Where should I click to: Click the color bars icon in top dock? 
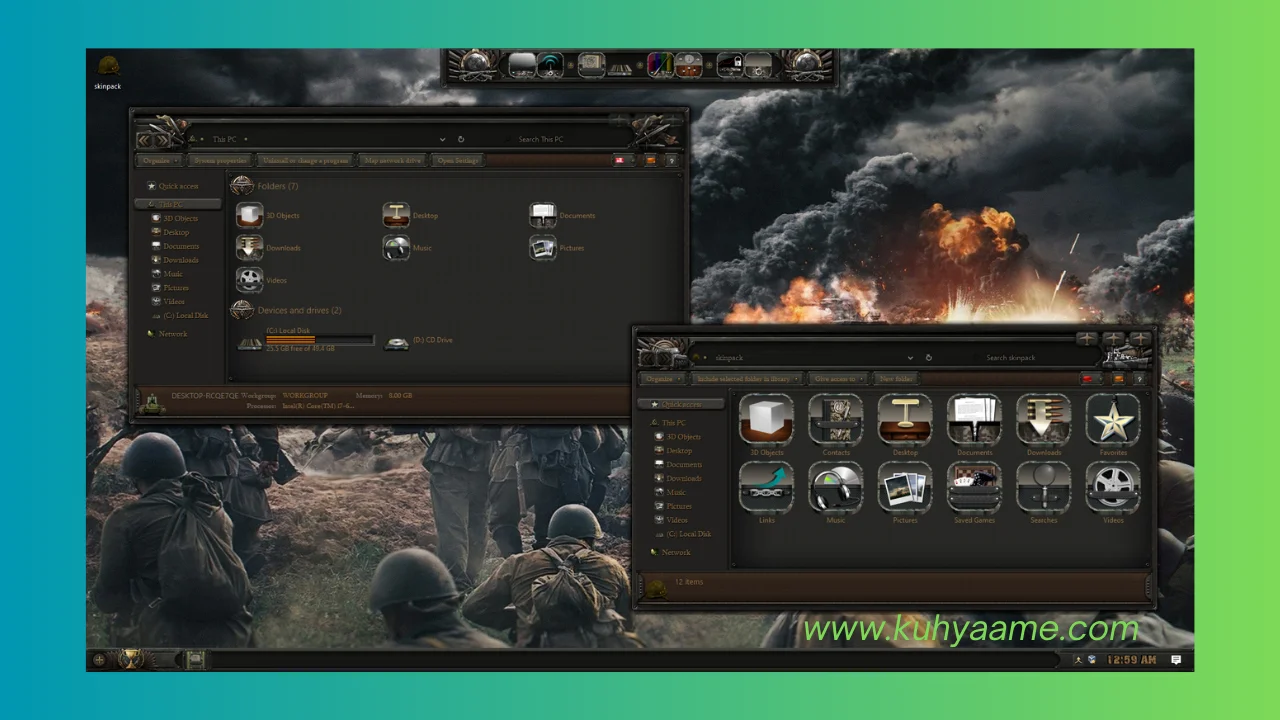pos(660,65)
